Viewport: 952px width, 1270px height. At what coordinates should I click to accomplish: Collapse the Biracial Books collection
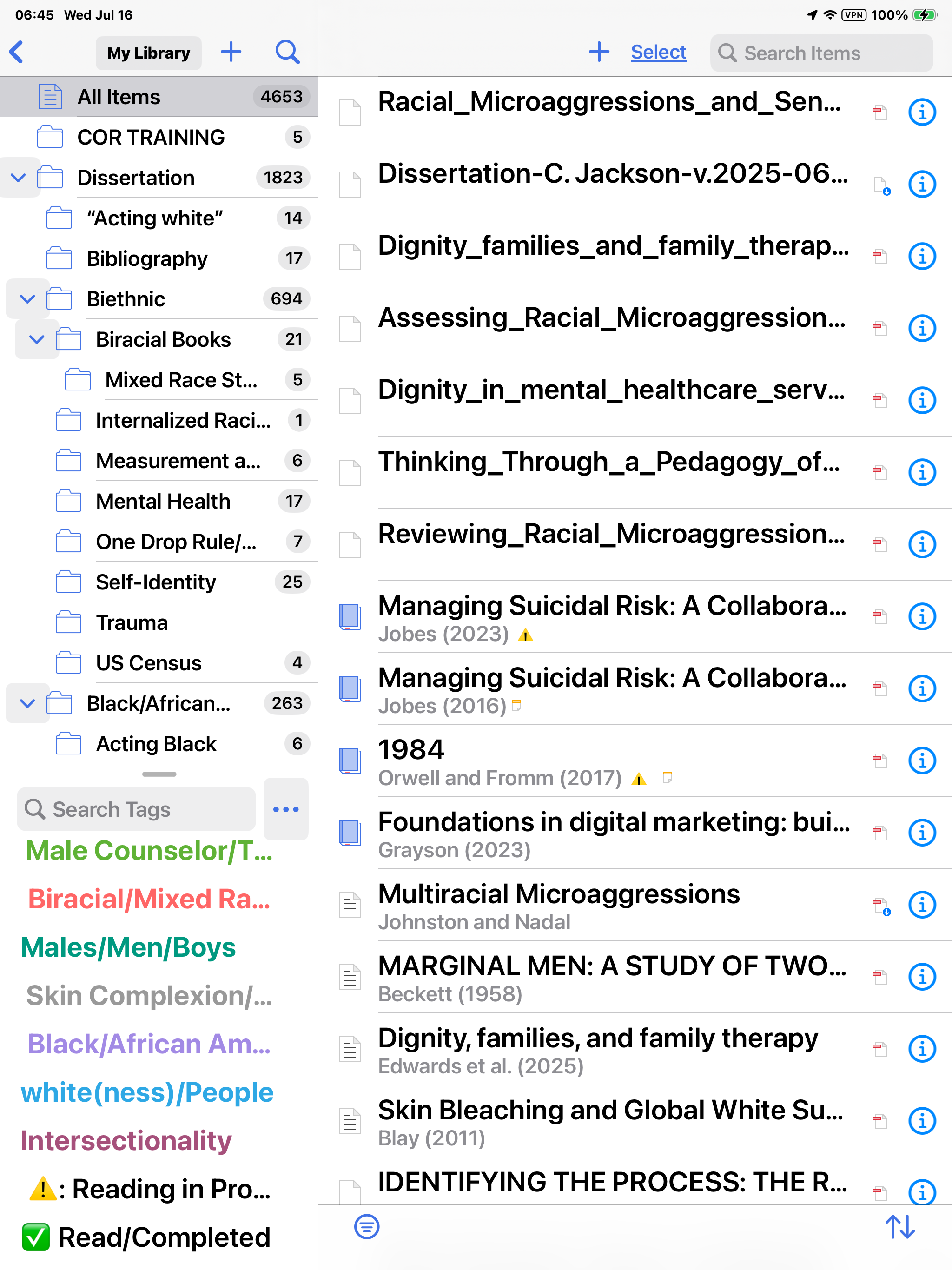pyautogui.click(x=37, y=339)
